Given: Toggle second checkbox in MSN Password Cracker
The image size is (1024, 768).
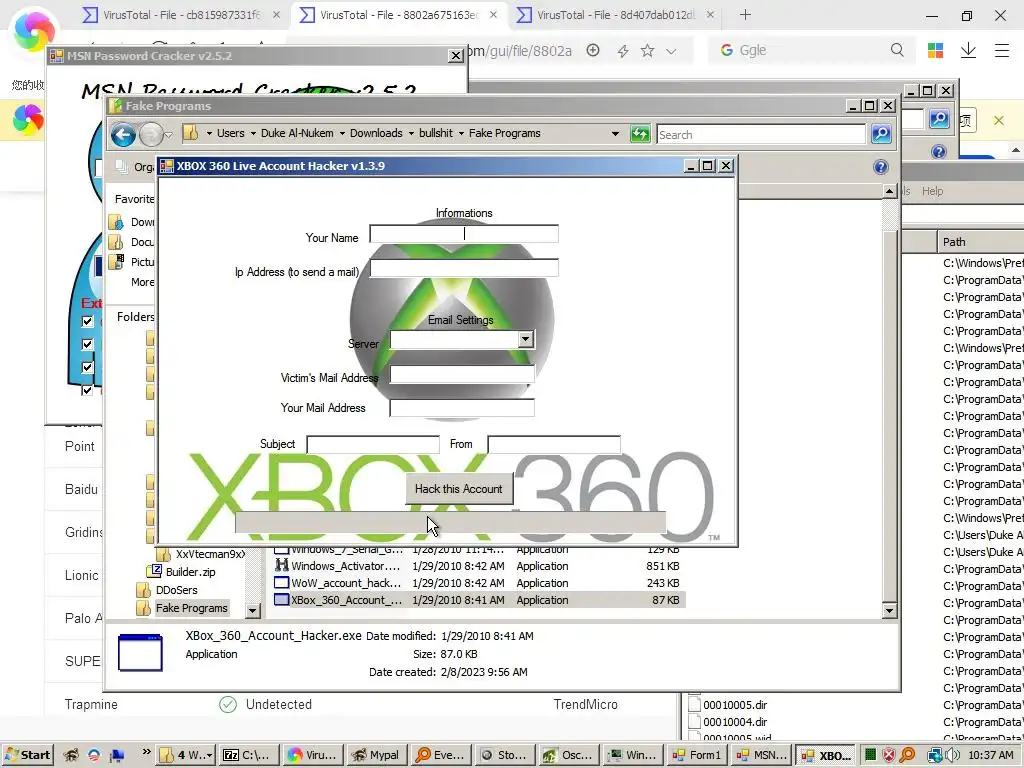Looking at the screenshot, I should pyautogui.click(x=87, y=344).
